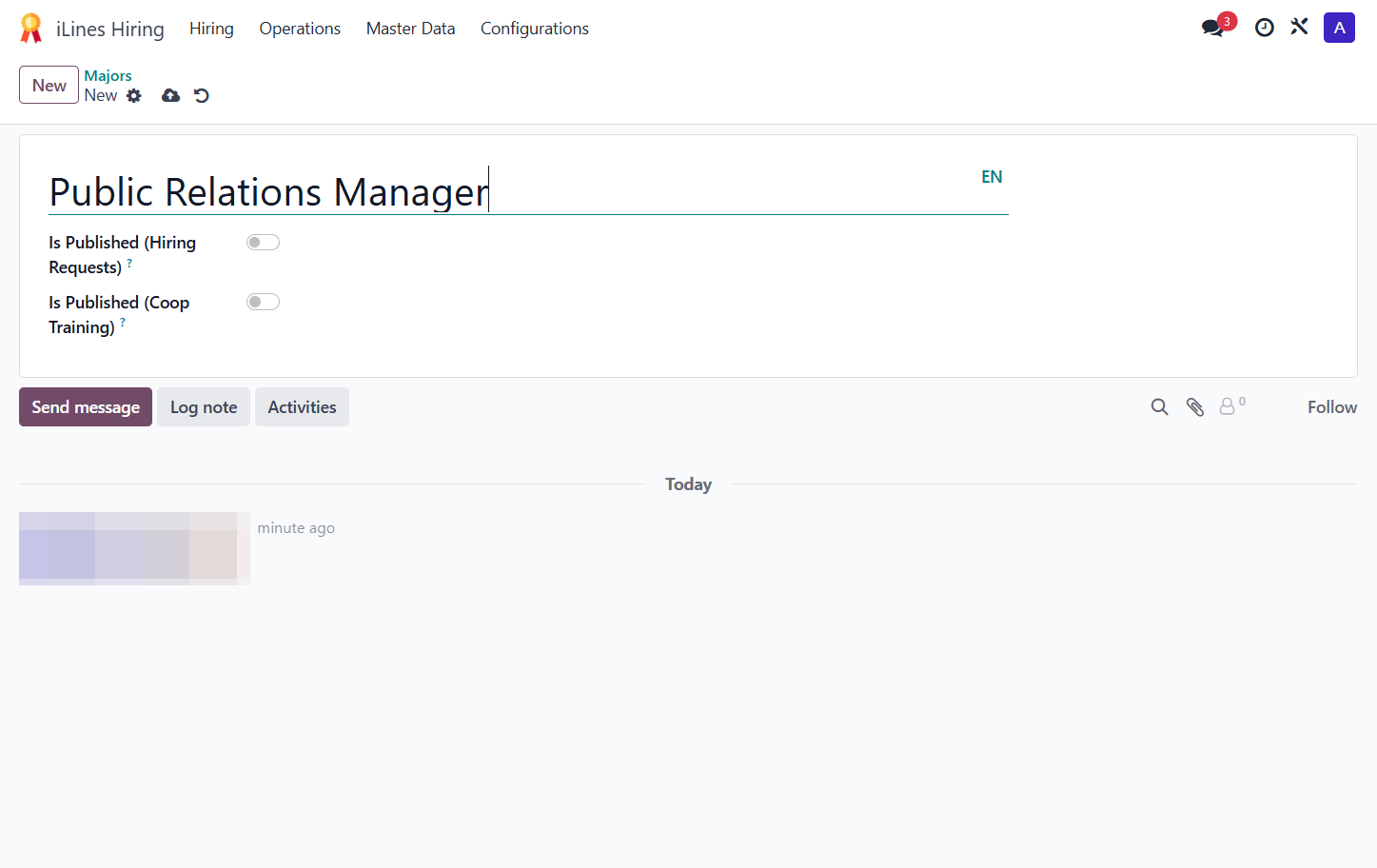The width and height of the screenshot is (1377, 868).
Task: Save the record manually with cloud icon
Action: (170, 95)
